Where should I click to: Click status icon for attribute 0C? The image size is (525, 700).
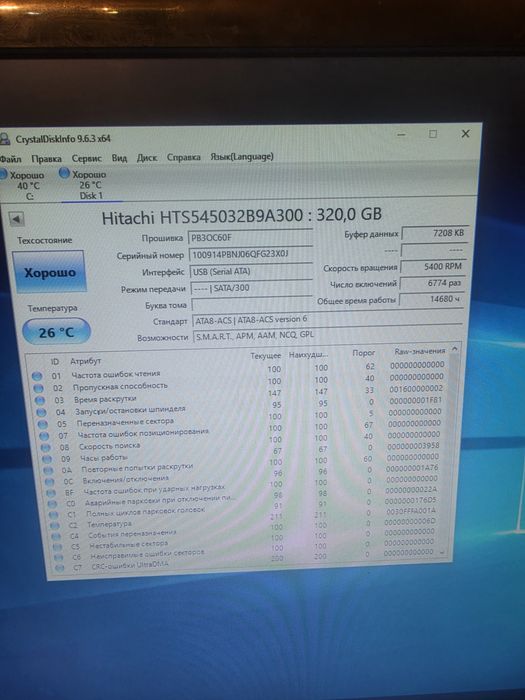click(x=50, y=482)
